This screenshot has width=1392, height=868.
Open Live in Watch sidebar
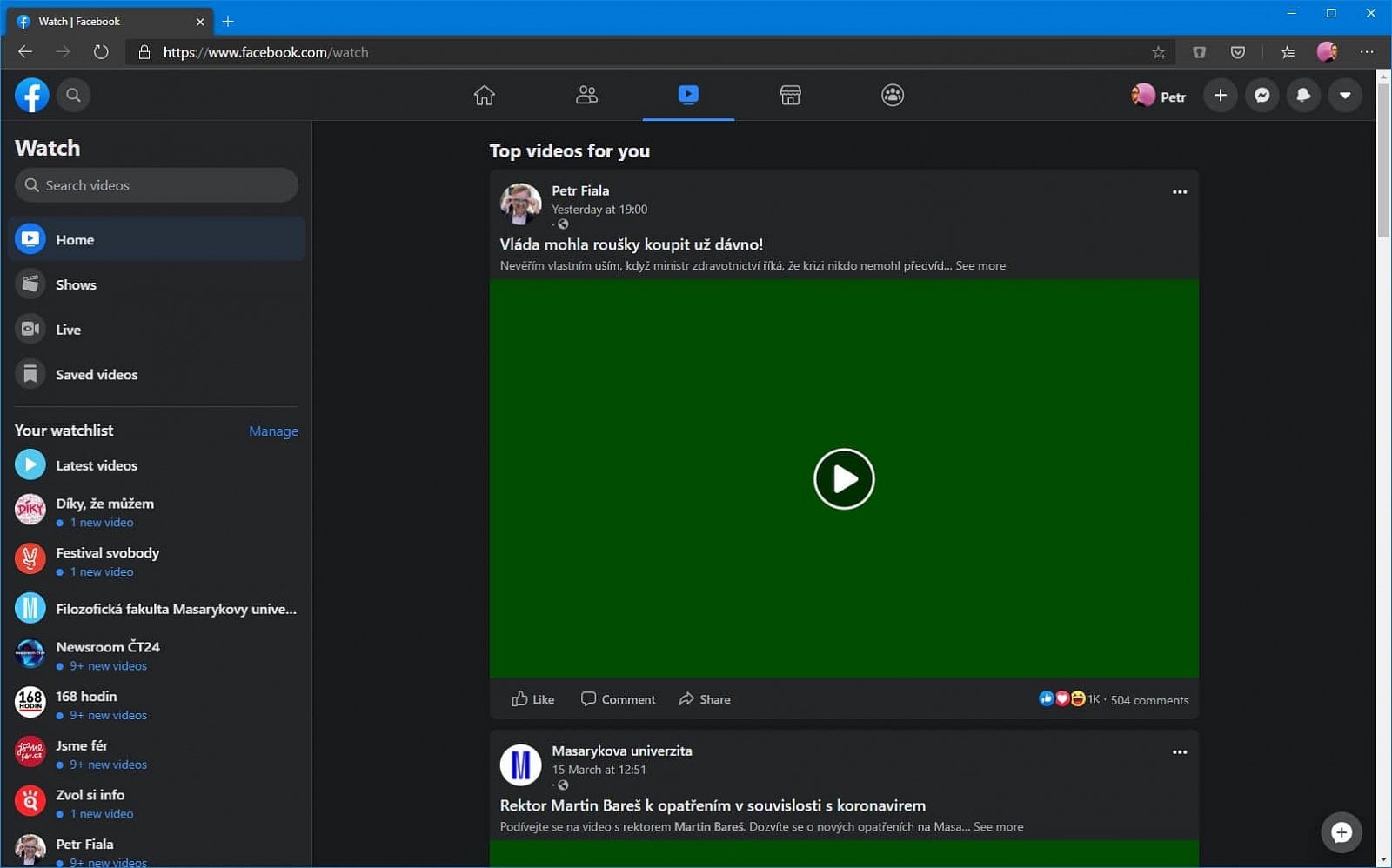coord(157,330)
